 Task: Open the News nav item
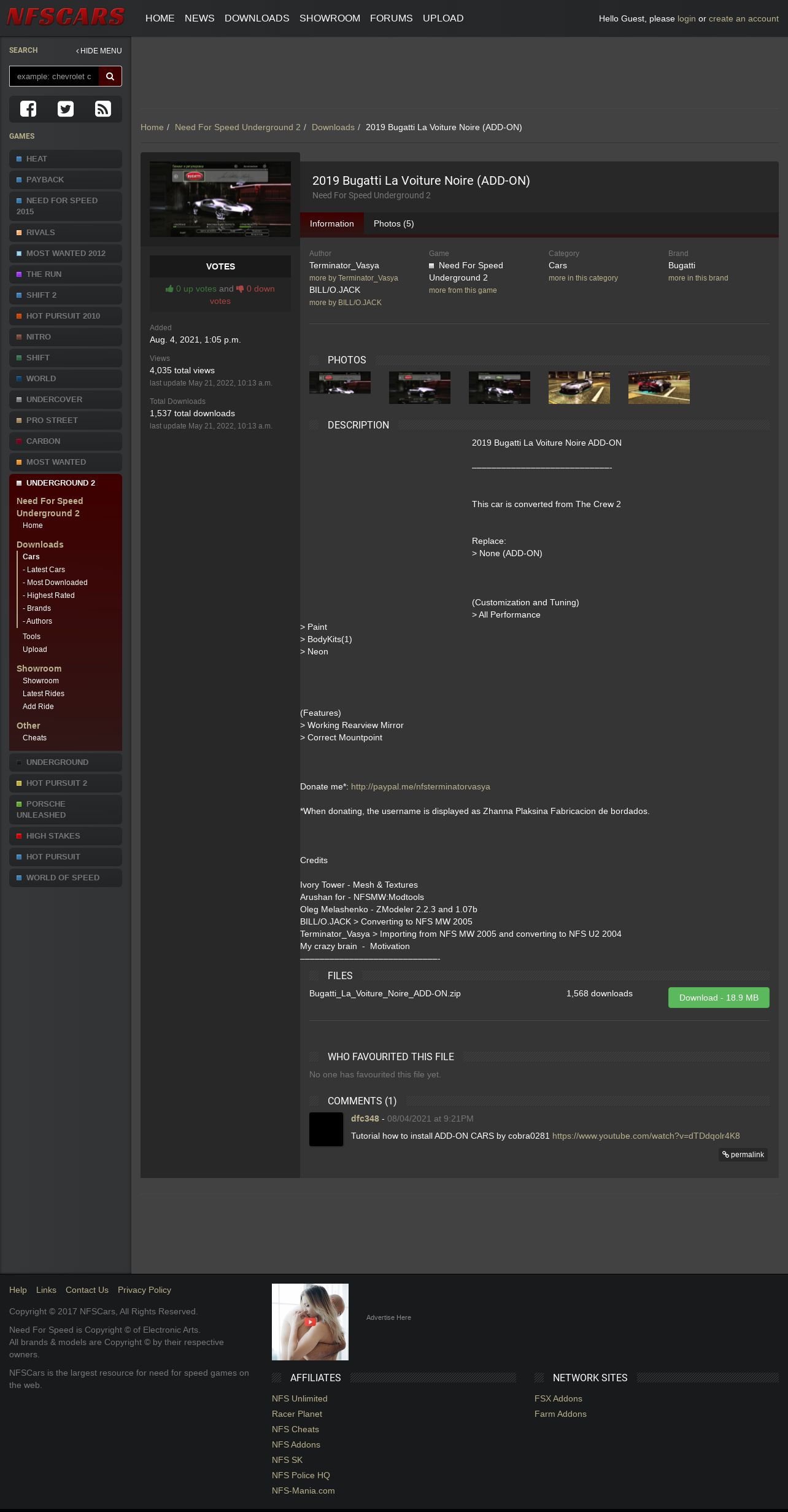pyautogui.click(x=199, y=18)
